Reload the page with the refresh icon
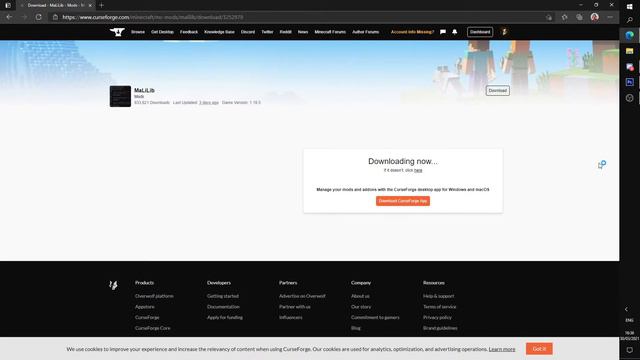Screen dimensions: 640x360 (38, 17)
